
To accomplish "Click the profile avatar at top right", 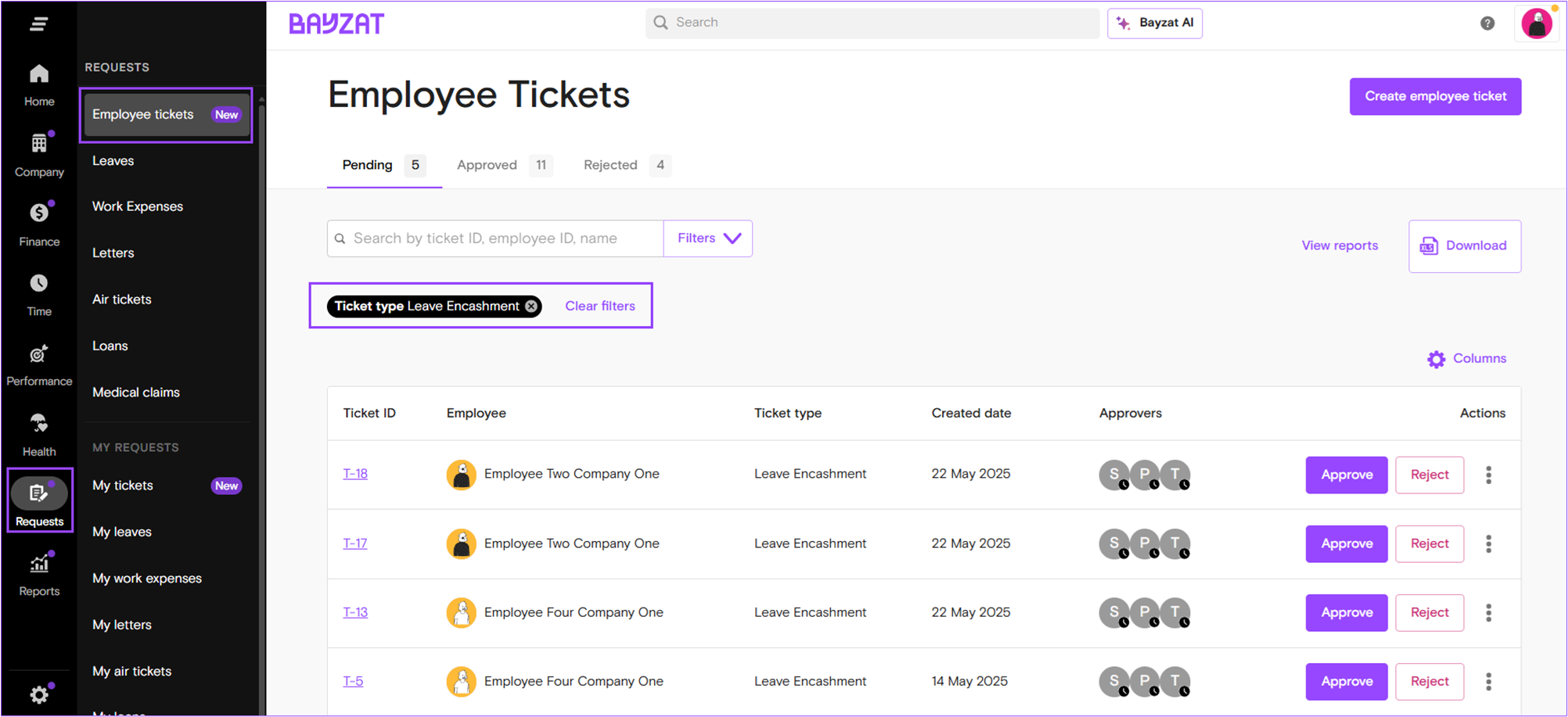I will [1536, 23].
